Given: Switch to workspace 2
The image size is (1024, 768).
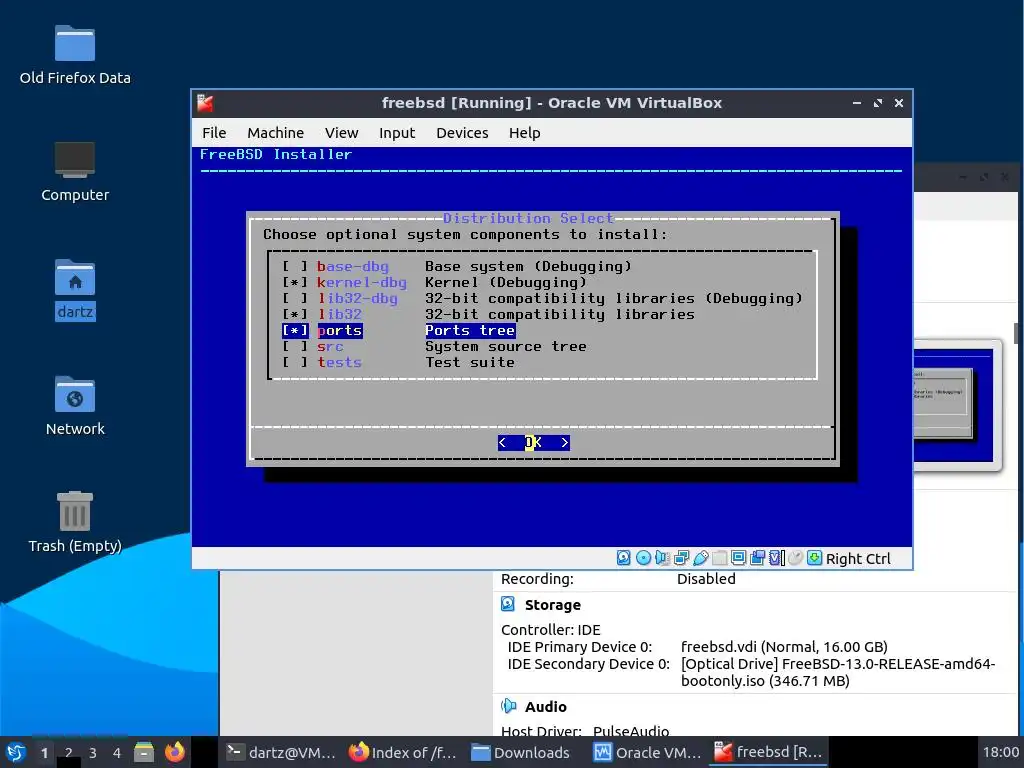Looking at the screenshot, I should tap(69, 753).
